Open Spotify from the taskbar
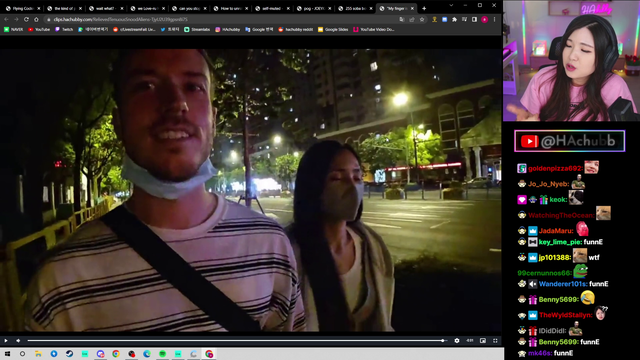 click(x=162, y=354)
